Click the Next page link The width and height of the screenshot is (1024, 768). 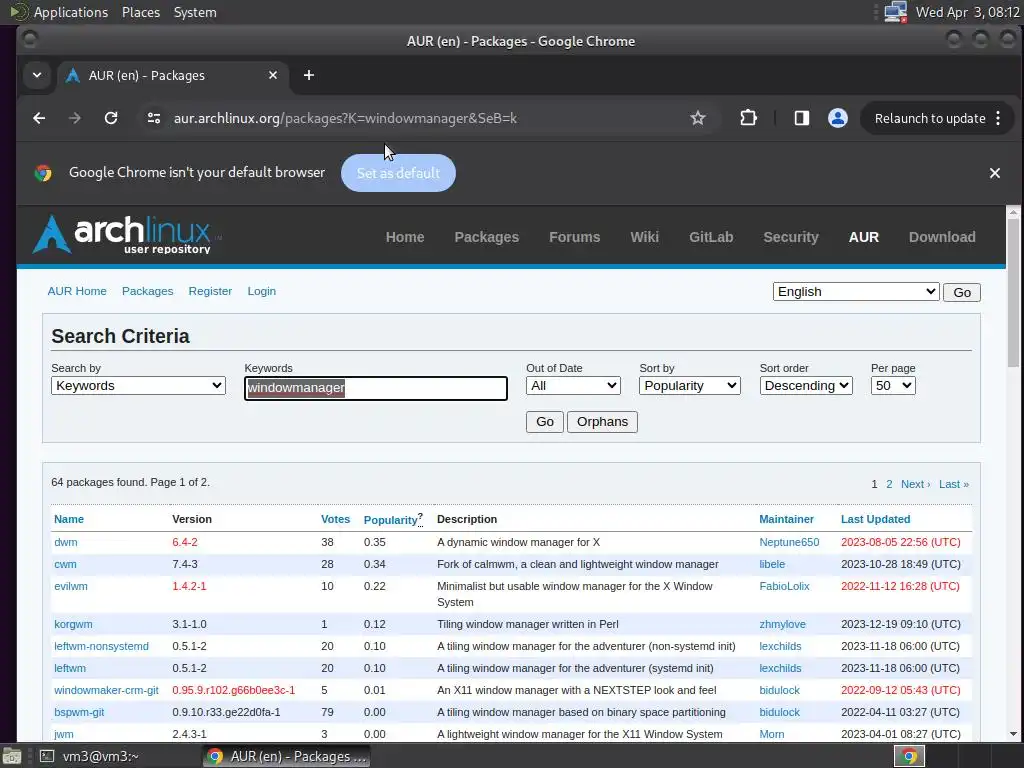915,484
